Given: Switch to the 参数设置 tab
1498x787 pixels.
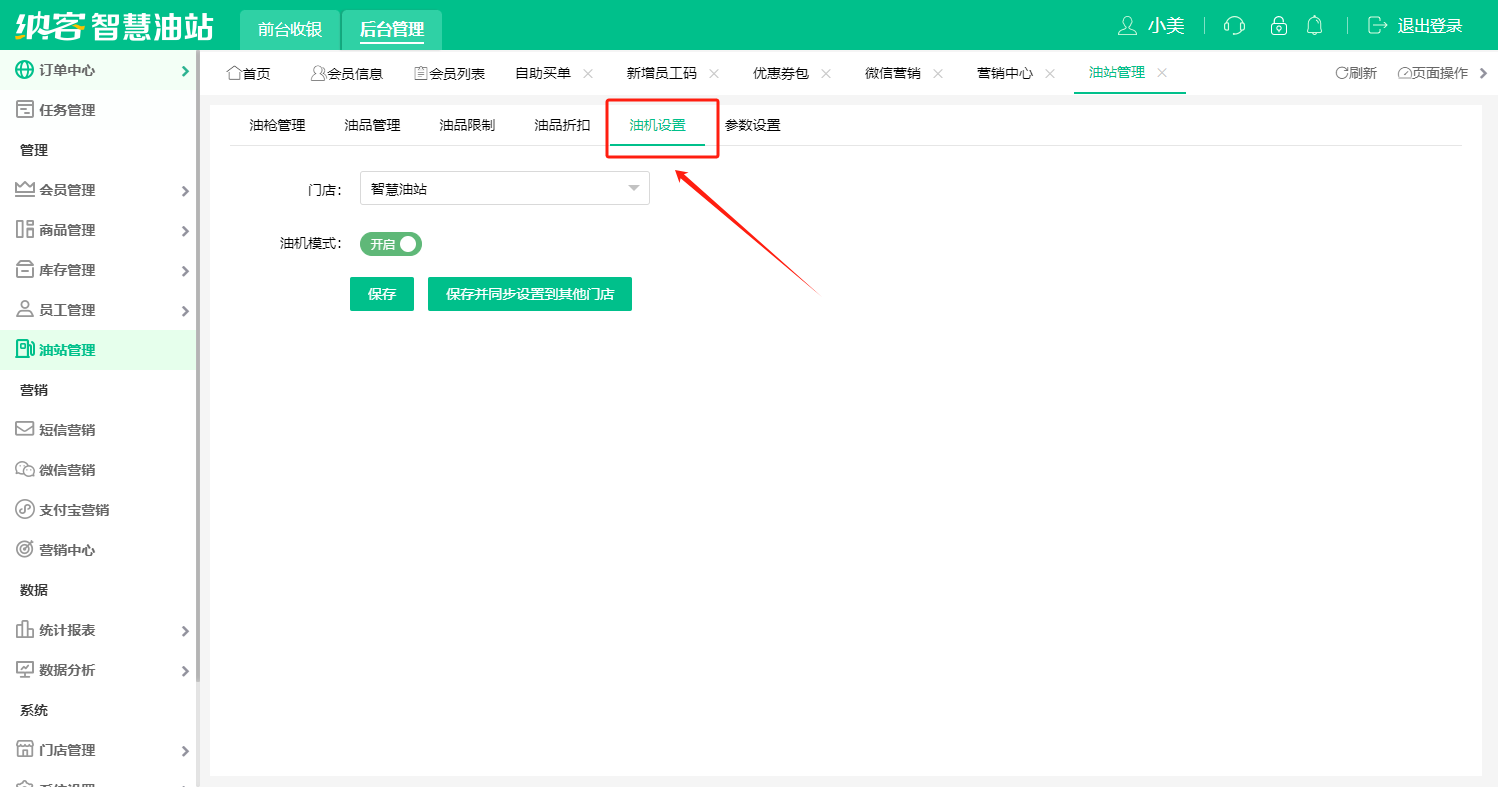Looking at the screenshot, I should [x=752, y=125].
